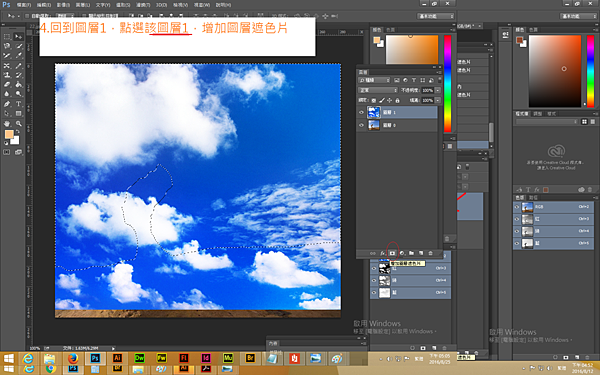Filter layers by type layer icon
600x375 pixels.
coord(414,80)
